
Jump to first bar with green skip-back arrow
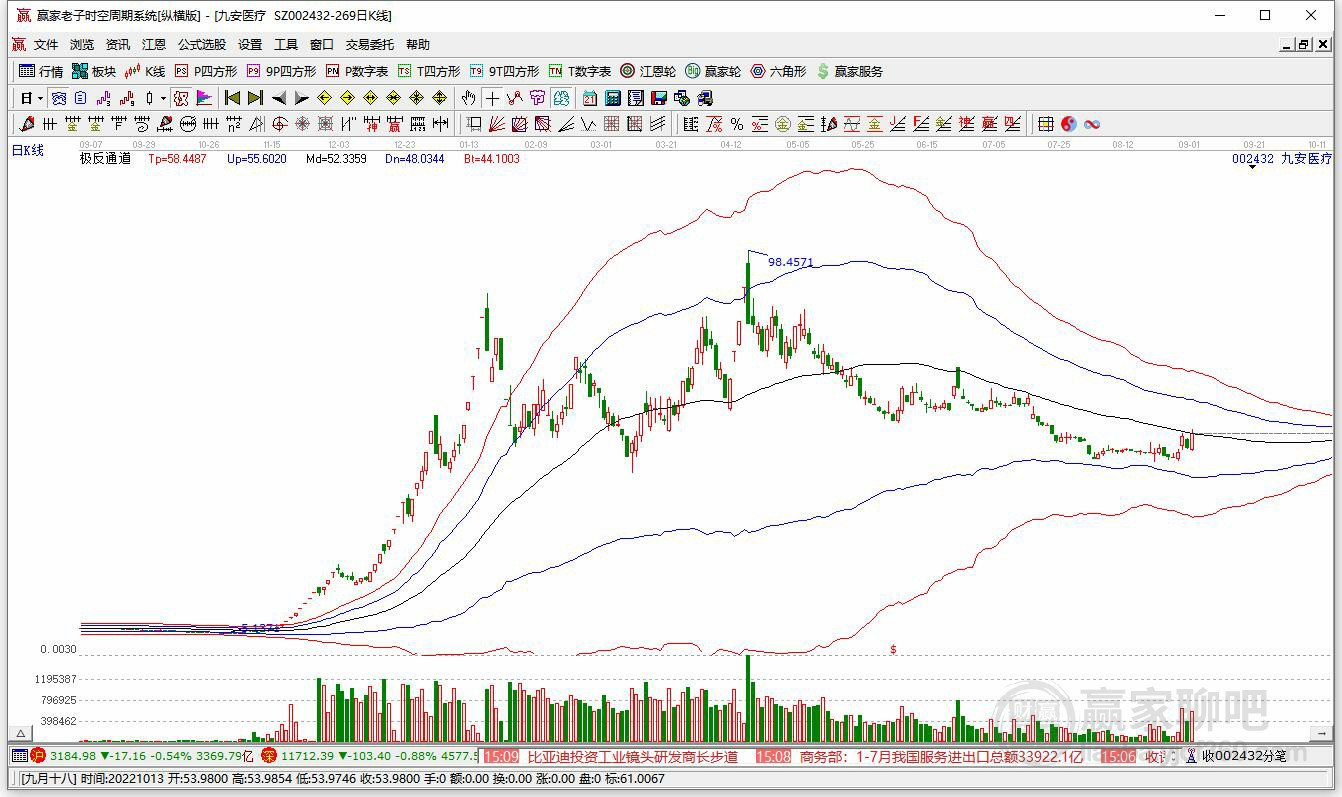click(232, 98)
